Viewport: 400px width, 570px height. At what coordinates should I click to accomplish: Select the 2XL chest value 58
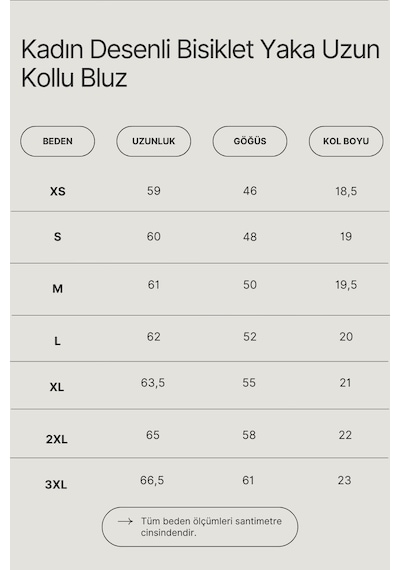point(249,435)
